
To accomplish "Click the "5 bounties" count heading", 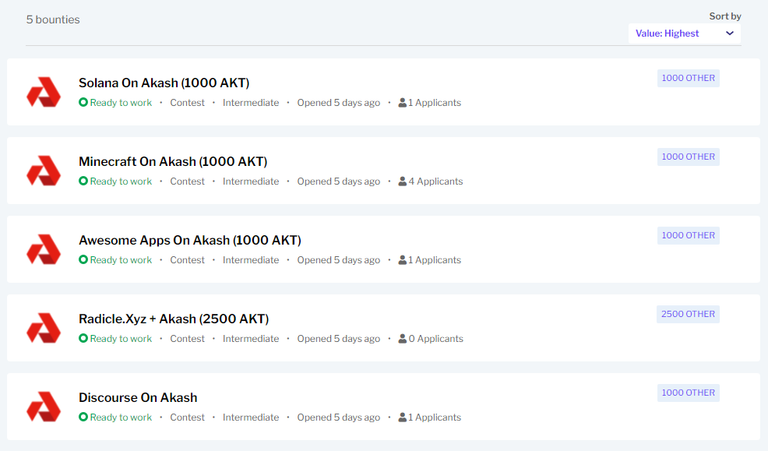I will click(x=53, y=20).
